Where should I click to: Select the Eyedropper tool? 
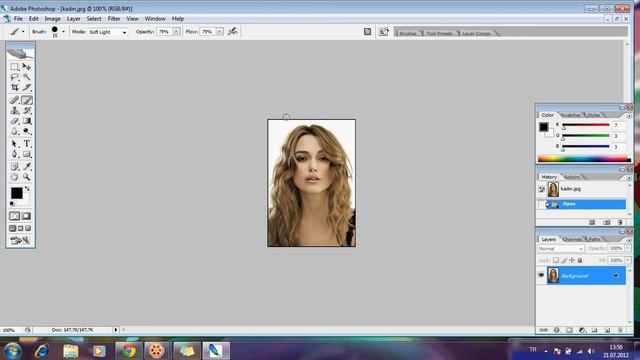pos(27,167)
